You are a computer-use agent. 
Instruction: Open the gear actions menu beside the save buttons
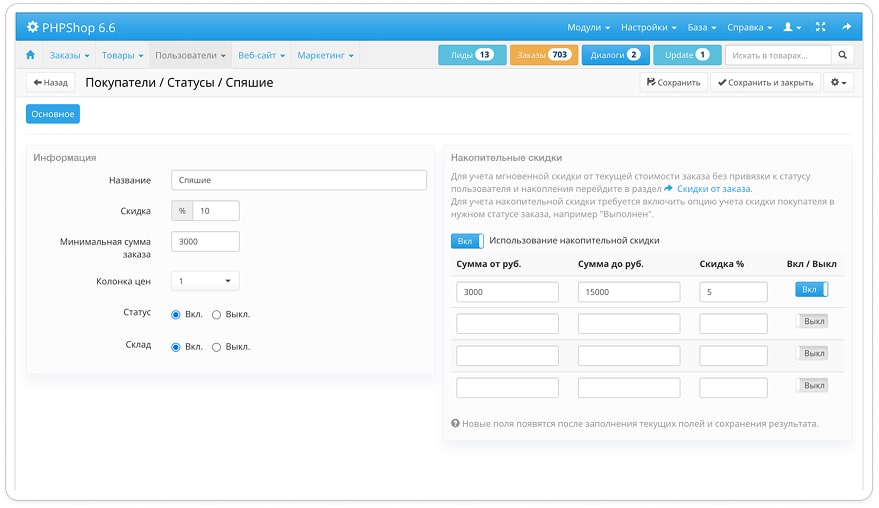[x=838, y=83]
